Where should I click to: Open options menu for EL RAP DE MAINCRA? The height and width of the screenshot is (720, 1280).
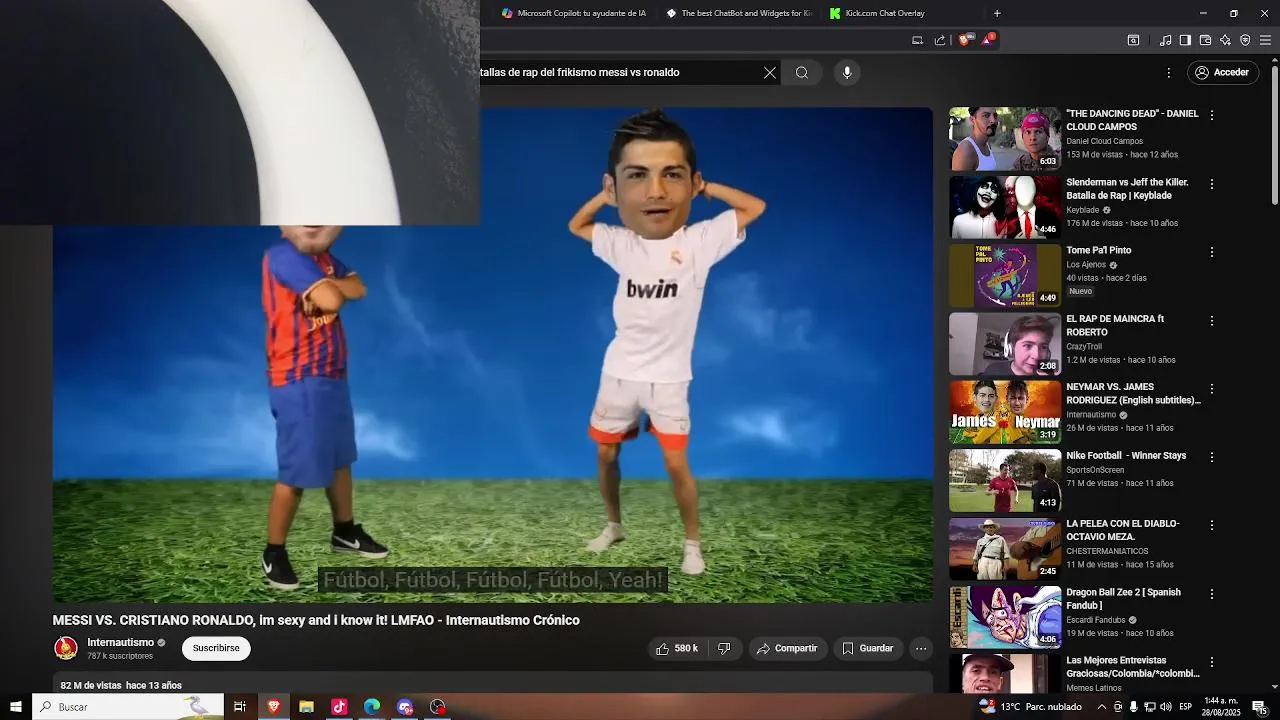(x=1212, y=321)
